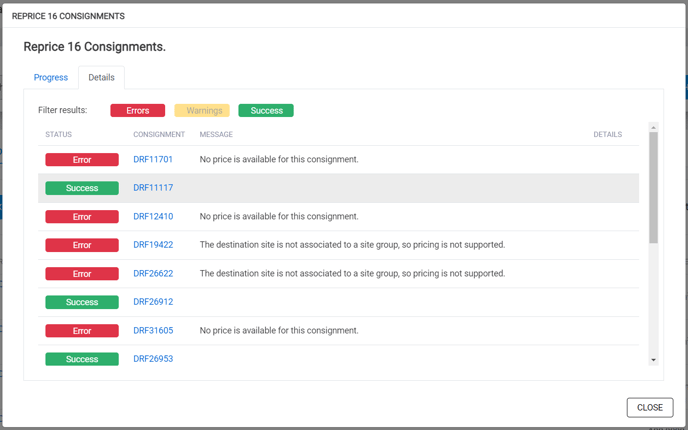688x430 pixels.
Task: Open consignment DRF31605 link
Action: pos(153,330)
